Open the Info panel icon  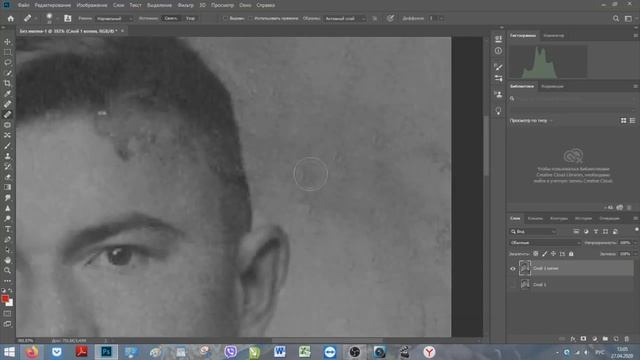point(498,51)
